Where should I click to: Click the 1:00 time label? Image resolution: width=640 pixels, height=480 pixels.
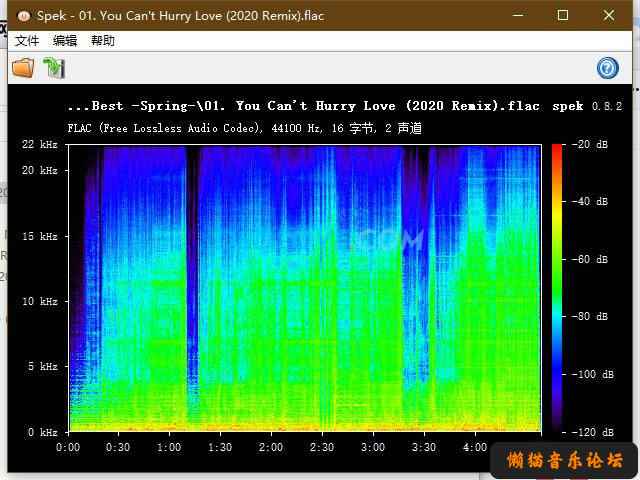coord(169,447)
